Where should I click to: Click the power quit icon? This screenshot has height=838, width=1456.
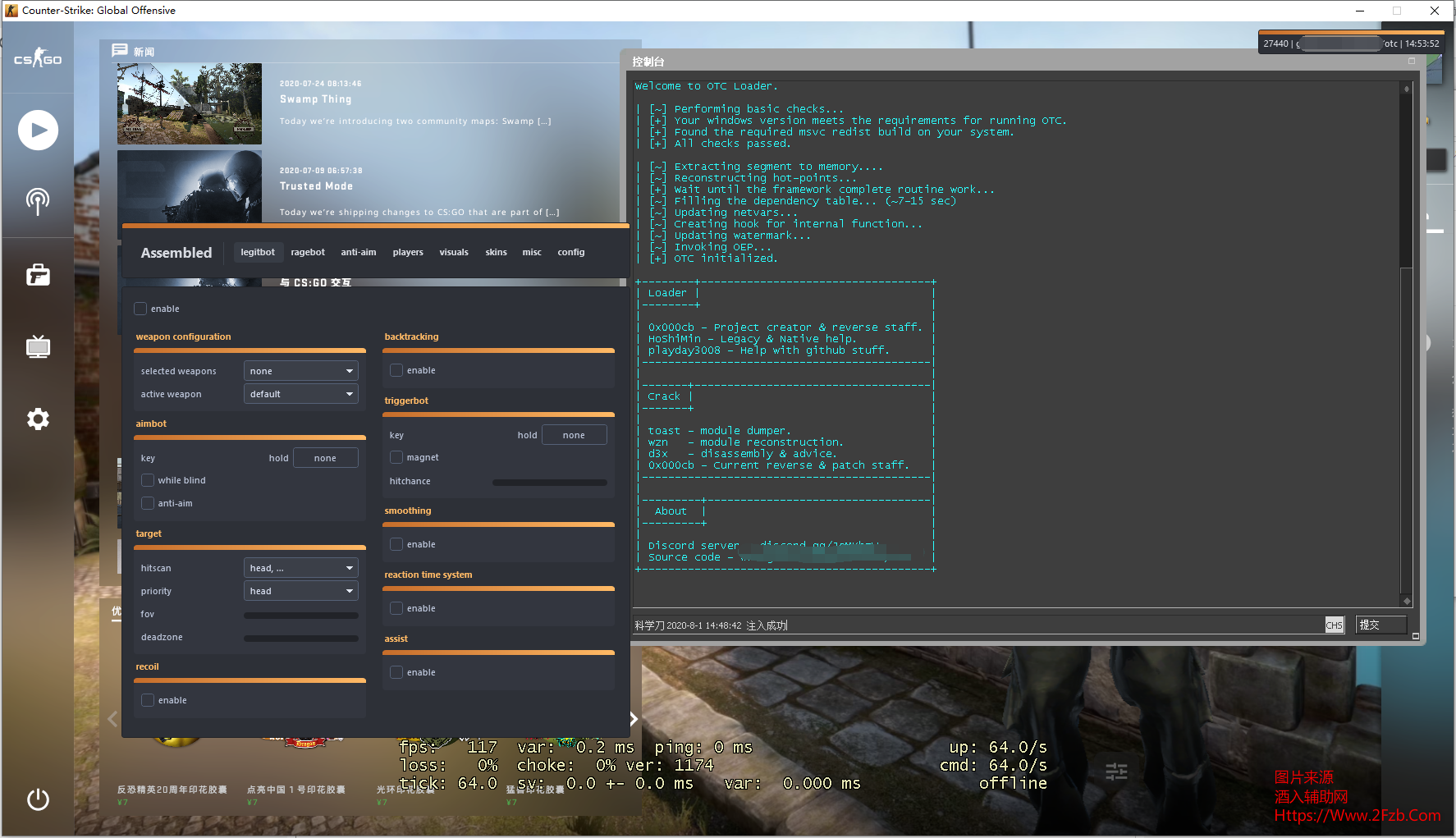click(38, 799)
